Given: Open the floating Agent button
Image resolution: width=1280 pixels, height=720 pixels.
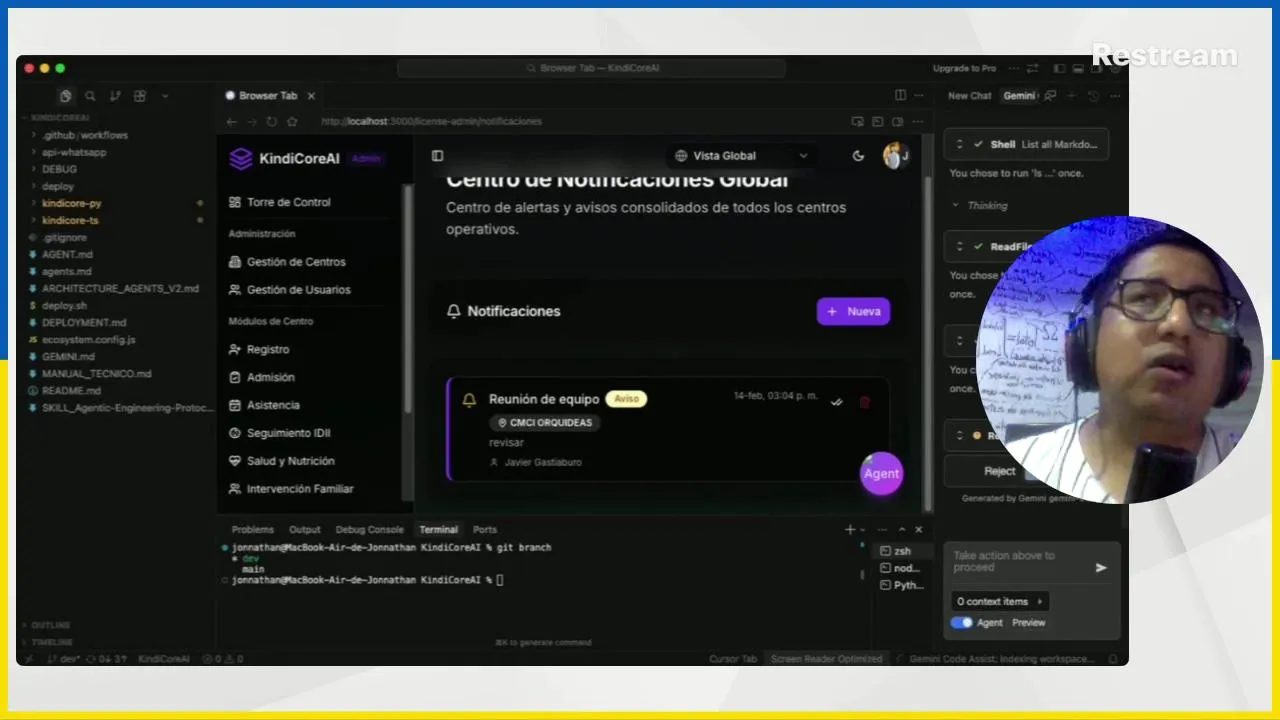Looking at the screenshot, I should [881, 473].
